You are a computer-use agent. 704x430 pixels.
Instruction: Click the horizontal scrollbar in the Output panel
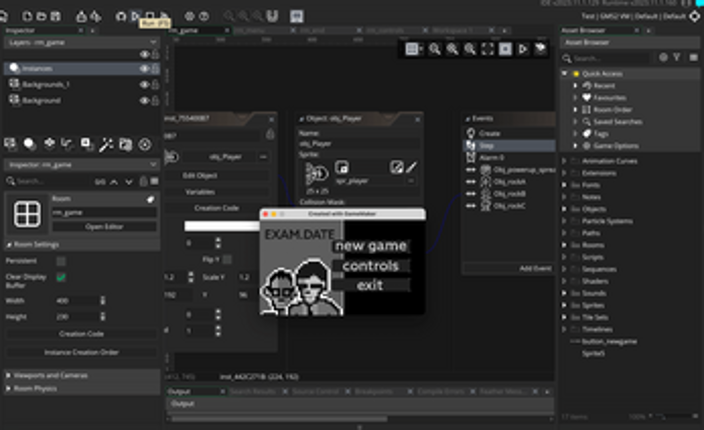tap(279, 419)
